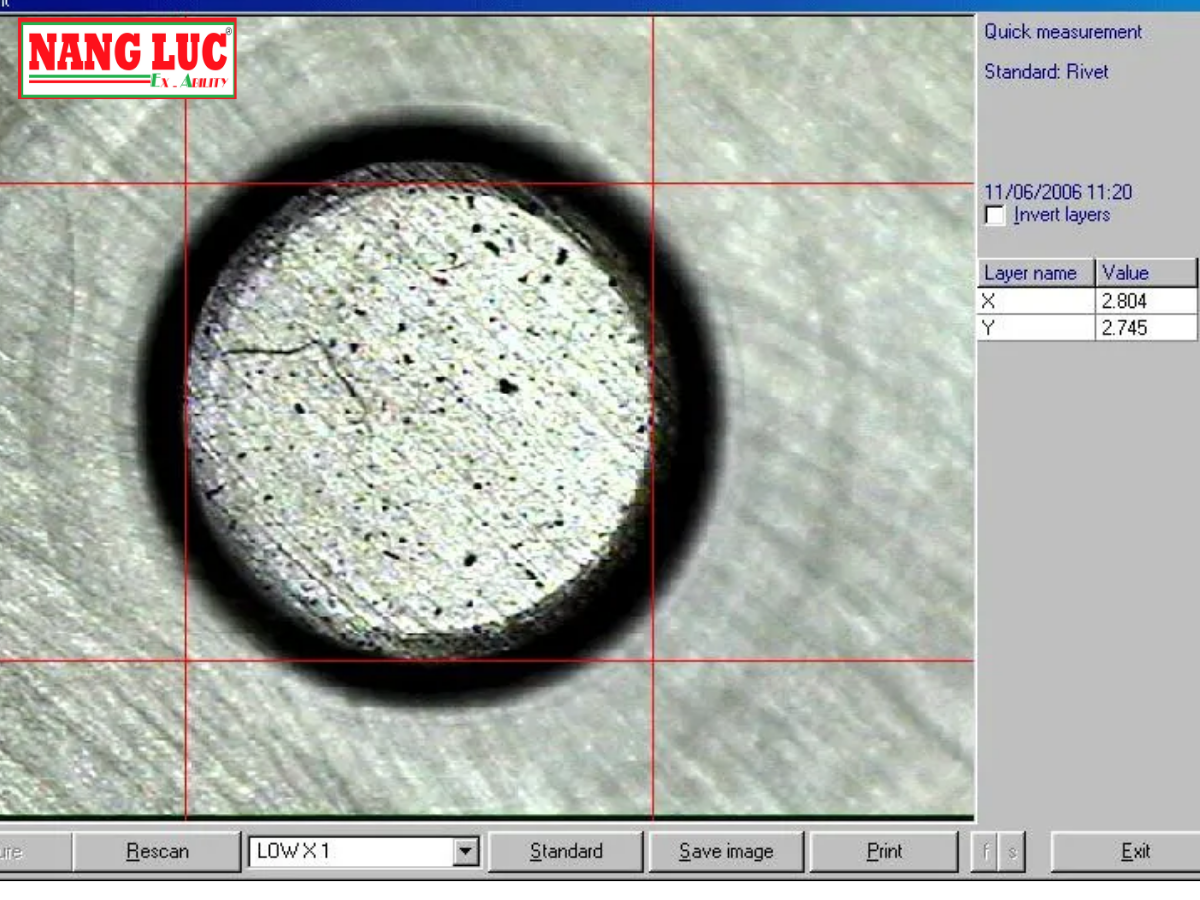Select the X layer row

pyautogui.click(x=1036, y=301)
